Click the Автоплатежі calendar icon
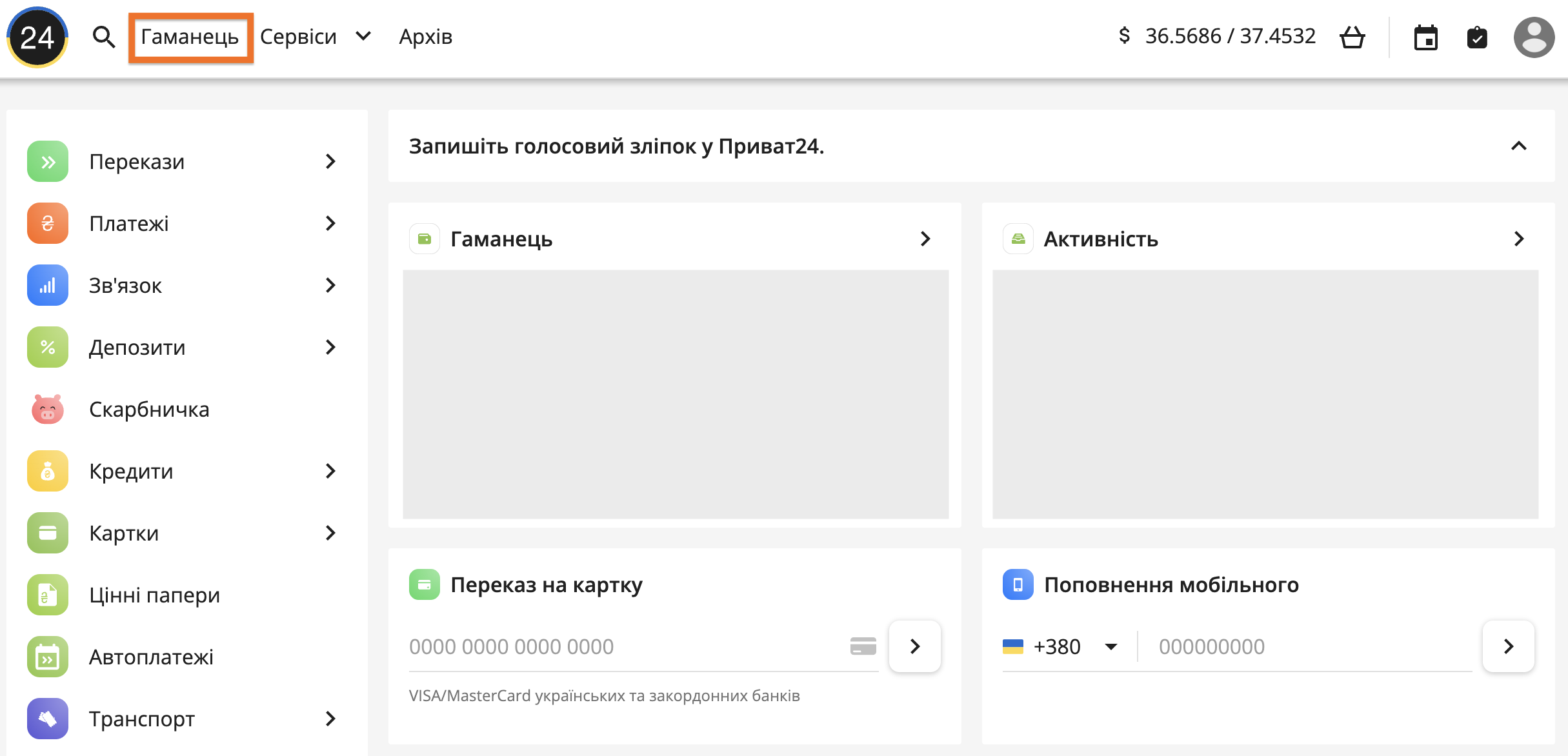Screen dimensions: 1568x756 48,657
